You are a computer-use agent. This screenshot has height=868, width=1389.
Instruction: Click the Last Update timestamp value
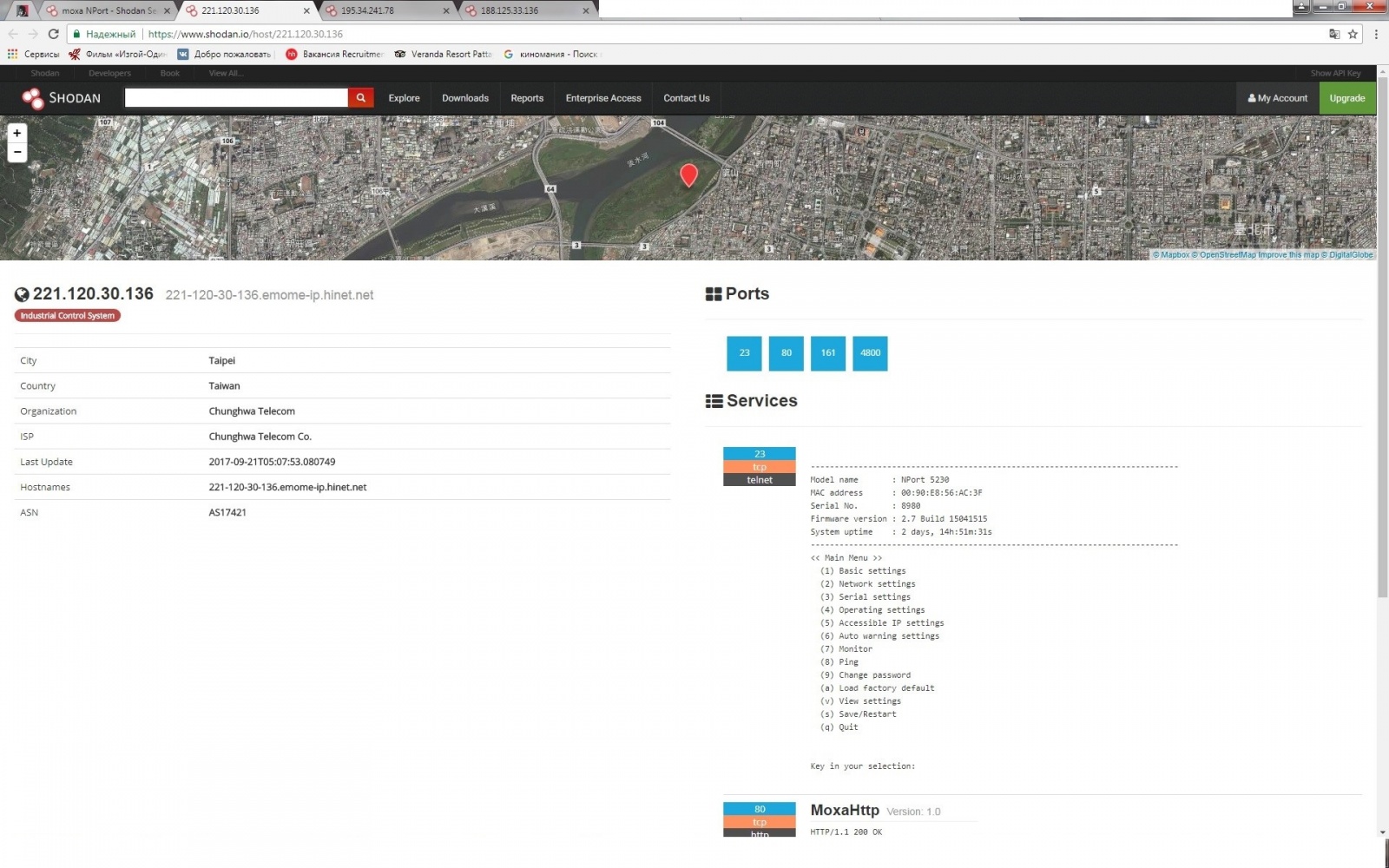(x=272, y=462)
